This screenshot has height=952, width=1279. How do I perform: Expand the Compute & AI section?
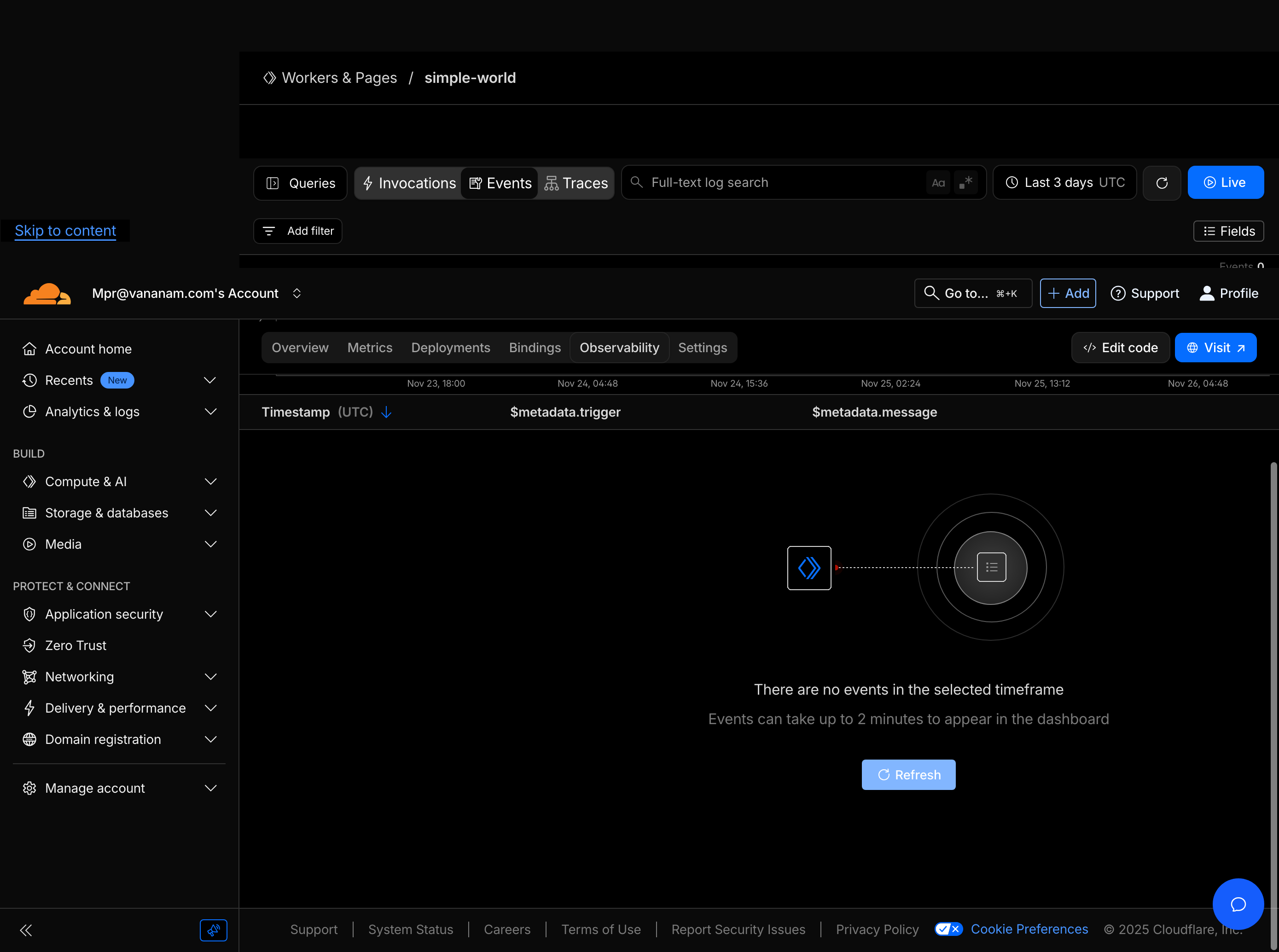pyautogui.click(x=210, y=482)
